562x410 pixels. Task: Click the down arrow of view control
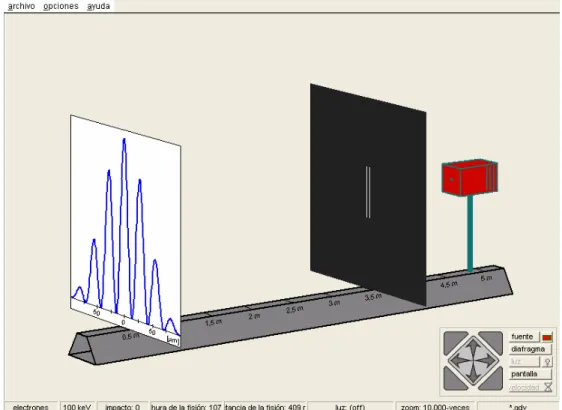(x=473, y=374)
